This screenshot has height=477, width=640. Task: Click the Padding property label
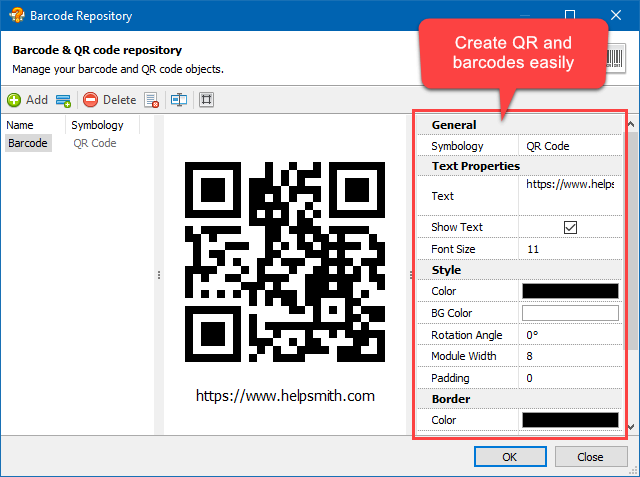(450, 378)
